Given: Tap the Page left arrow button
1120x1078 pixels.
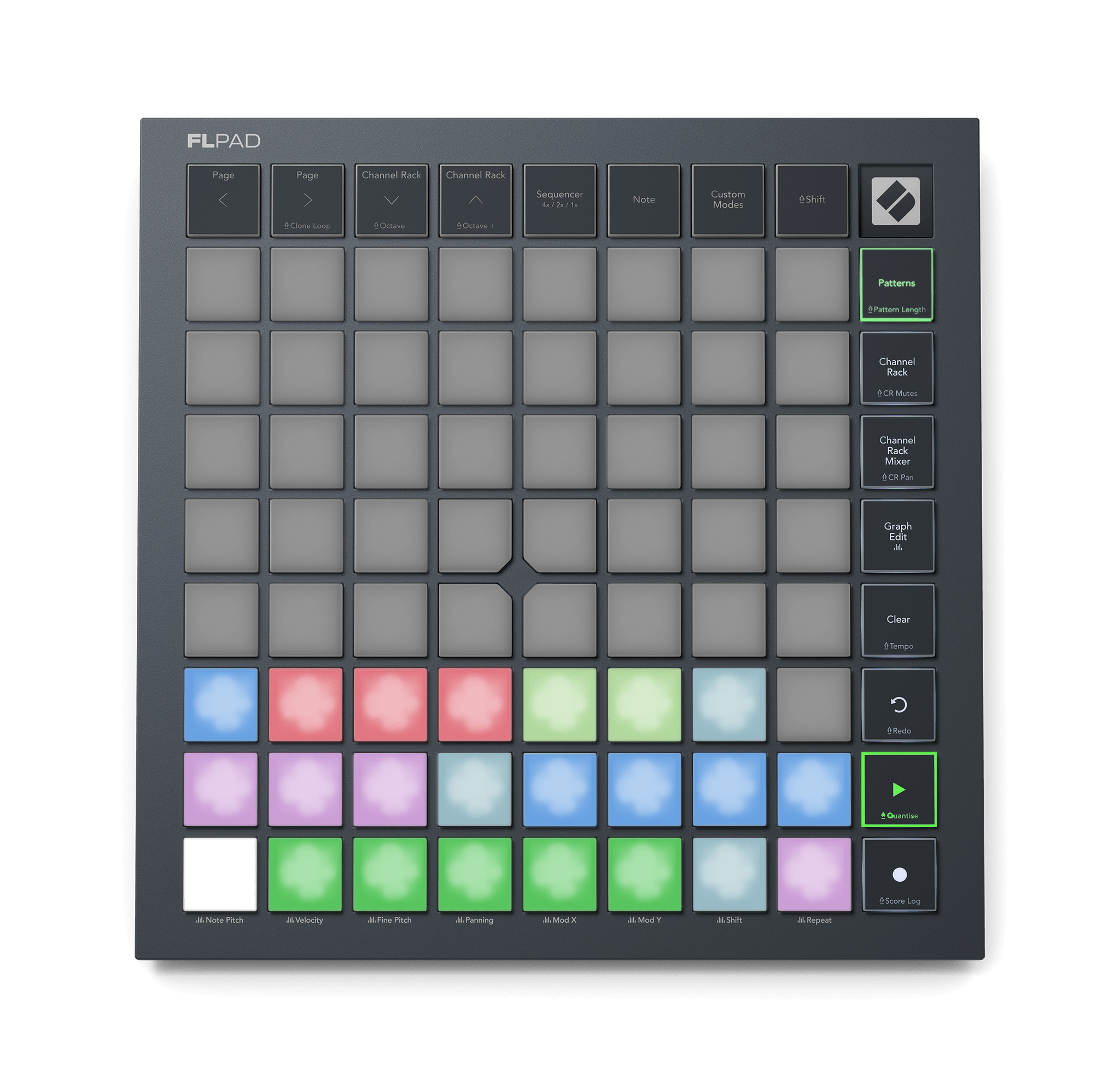Looking at the screenshot, I should [224, 201].
